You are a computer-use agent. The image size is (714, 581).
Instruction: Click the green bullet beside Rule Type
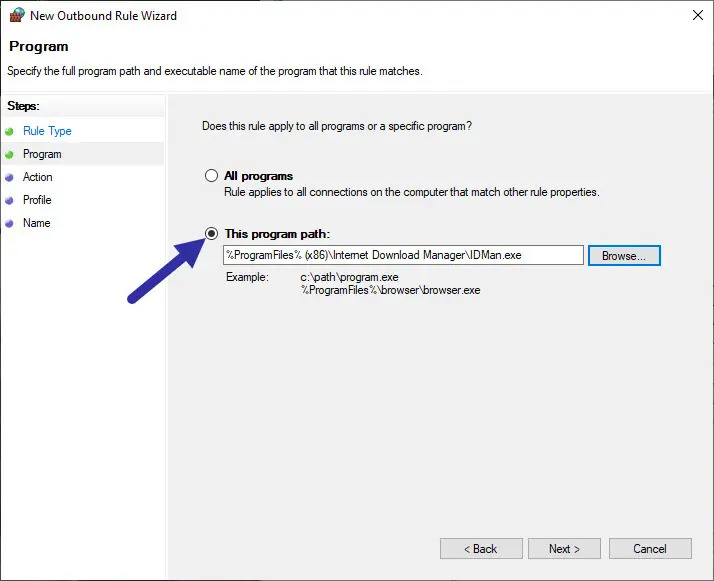click(10, 131)
